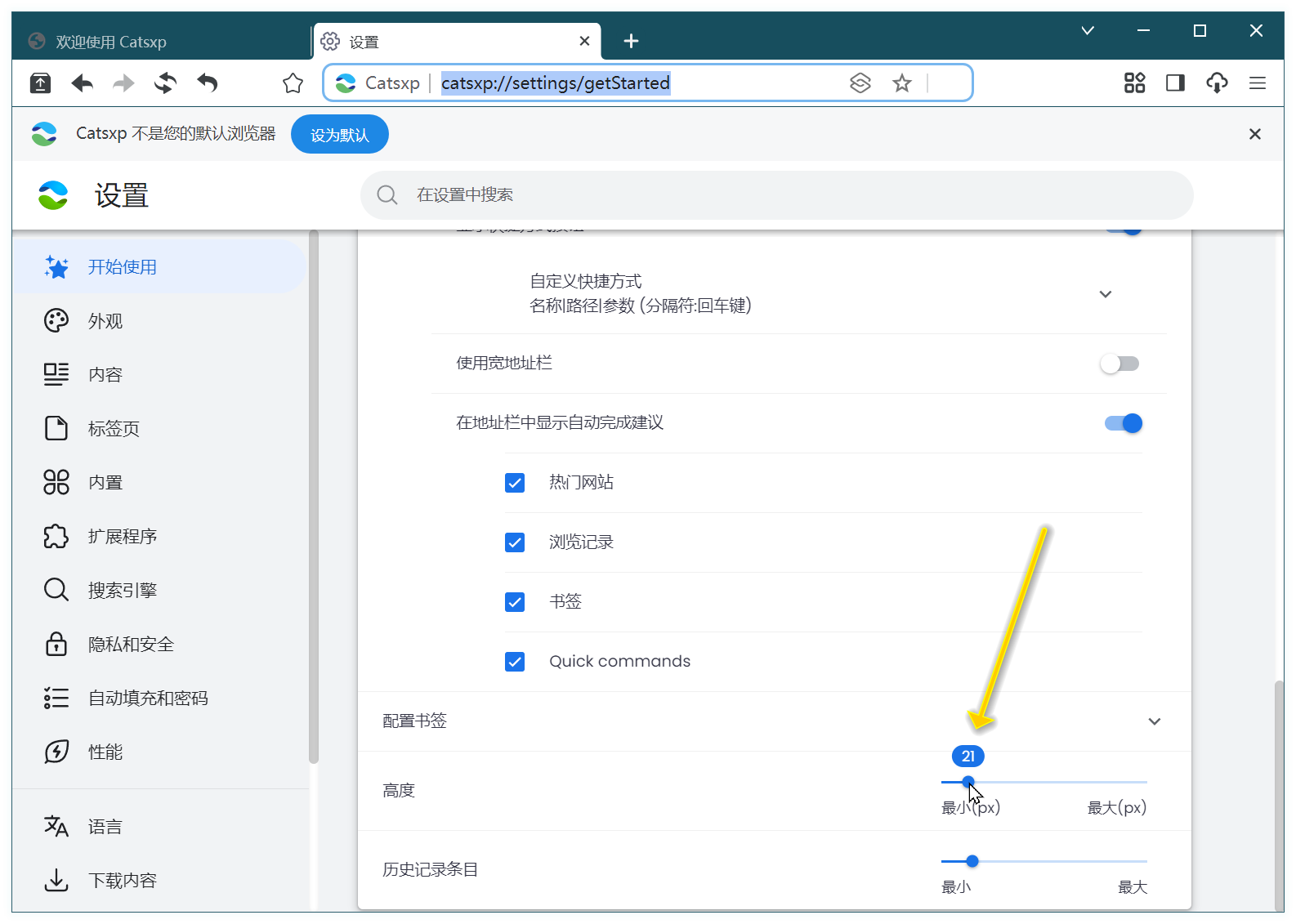This screenshot has height=924, width=1296.
Task: Click the settings sidebar scrollbar
Action: click(x=314, y=498)
